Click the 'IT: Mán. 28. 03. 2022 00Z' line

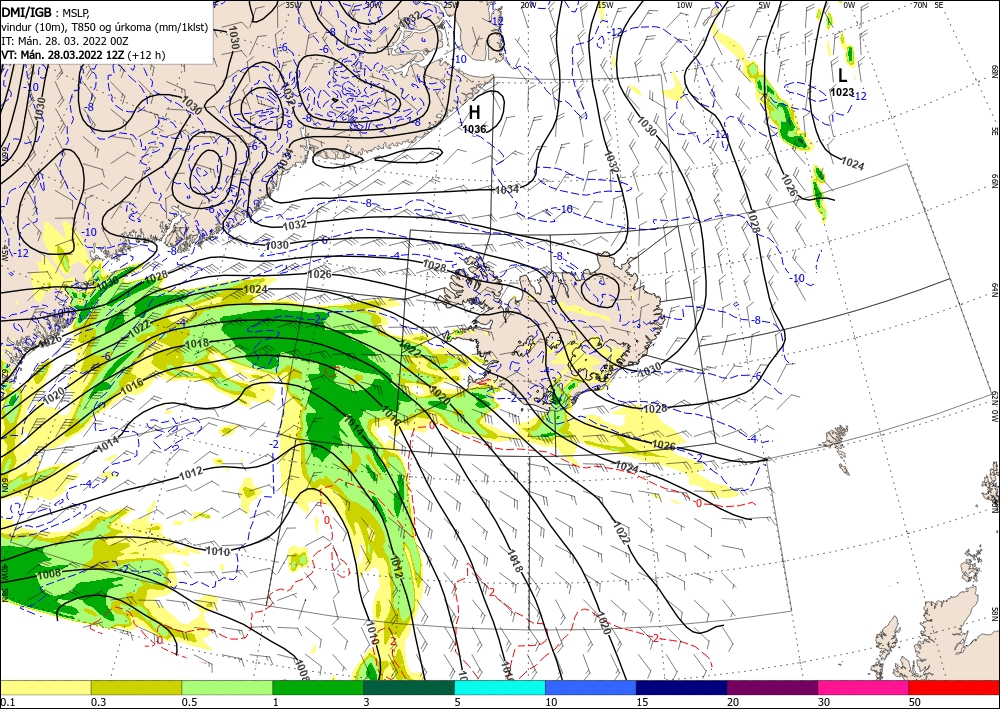coord(65,41)
